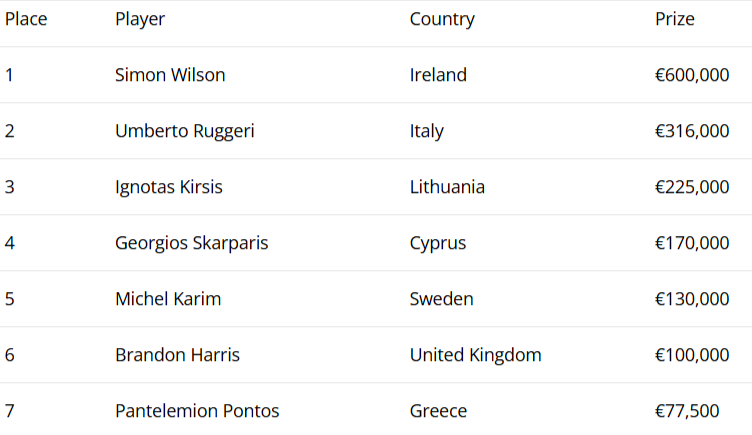This screenshot has width=752, height=435.
Task: Select player name Umberto Ruggeri
Action: (184, 131)
